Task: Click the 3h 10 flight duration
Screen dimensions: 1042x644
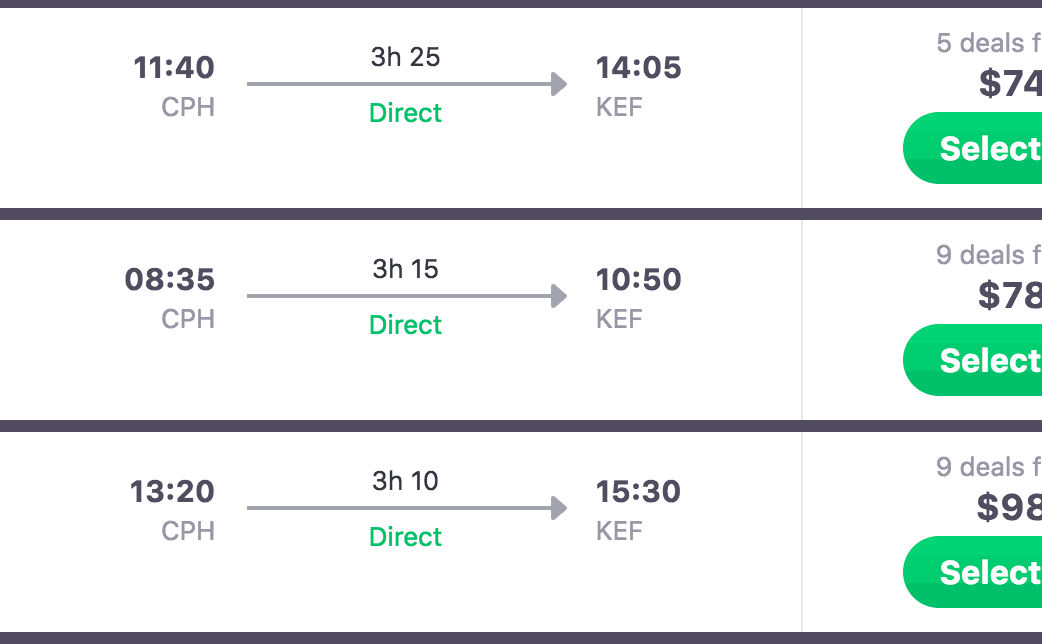Action: click(x=406, y=481)
